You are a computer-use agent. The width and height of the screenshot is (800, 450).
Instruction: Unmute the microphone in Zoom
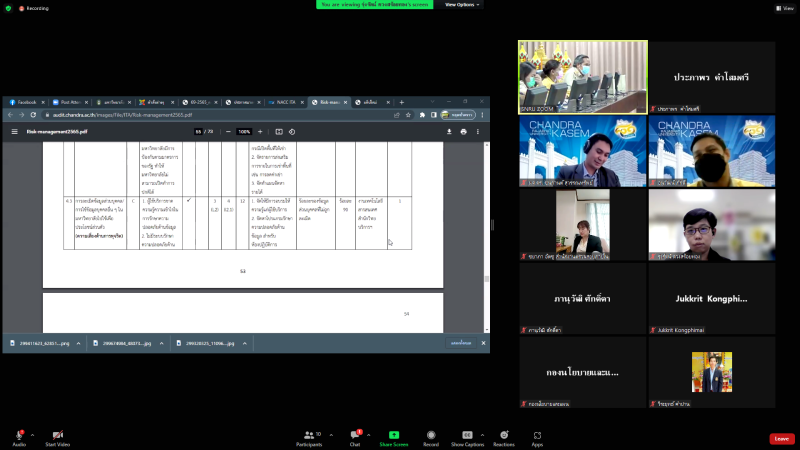click(x=19, y=435)
